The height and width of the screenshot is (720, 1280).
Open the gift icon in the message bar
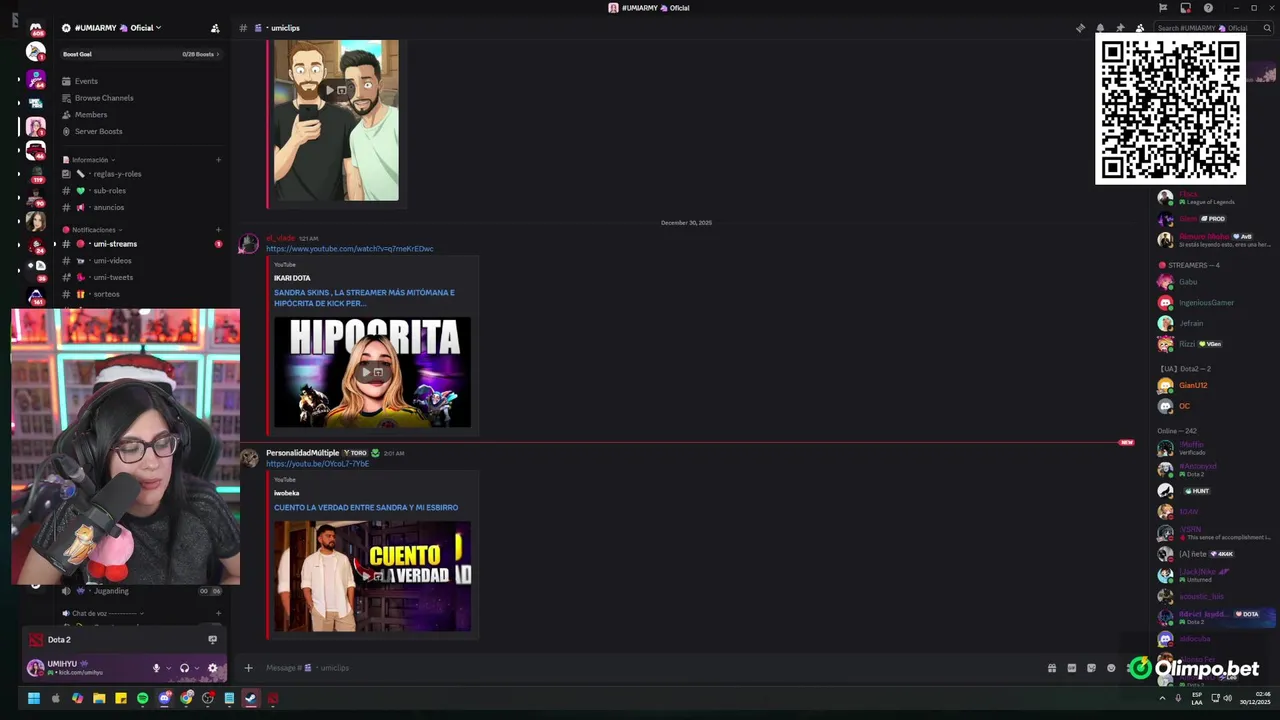[1052, 668]
